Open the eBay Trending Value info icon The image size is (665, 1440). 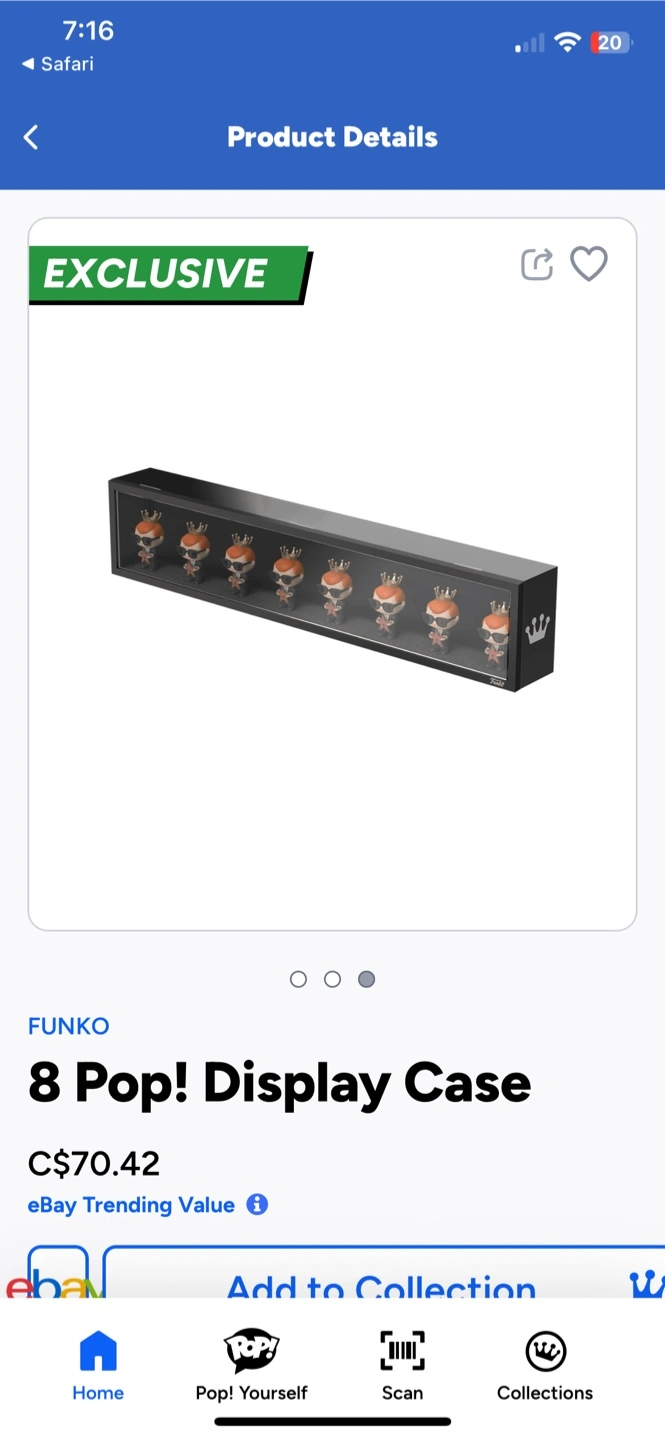click(x=257, y=1204)
